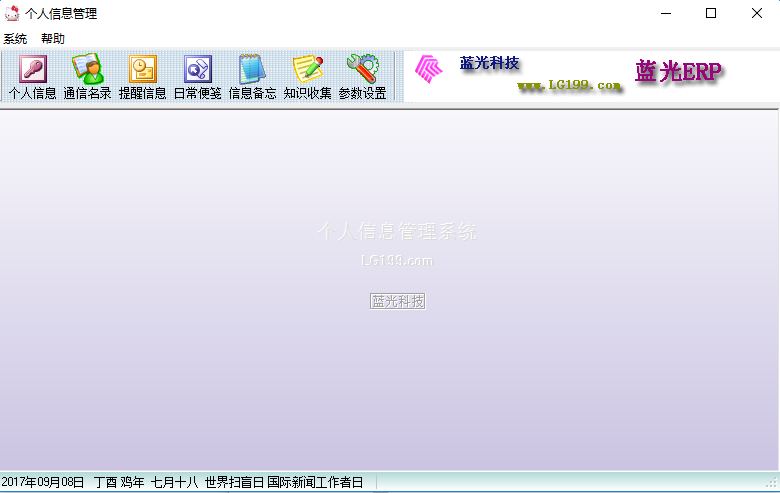Viewport: 780px width, 493px height.
Task: Select the 信息备忘 memo tool
Action: (252, 77)
